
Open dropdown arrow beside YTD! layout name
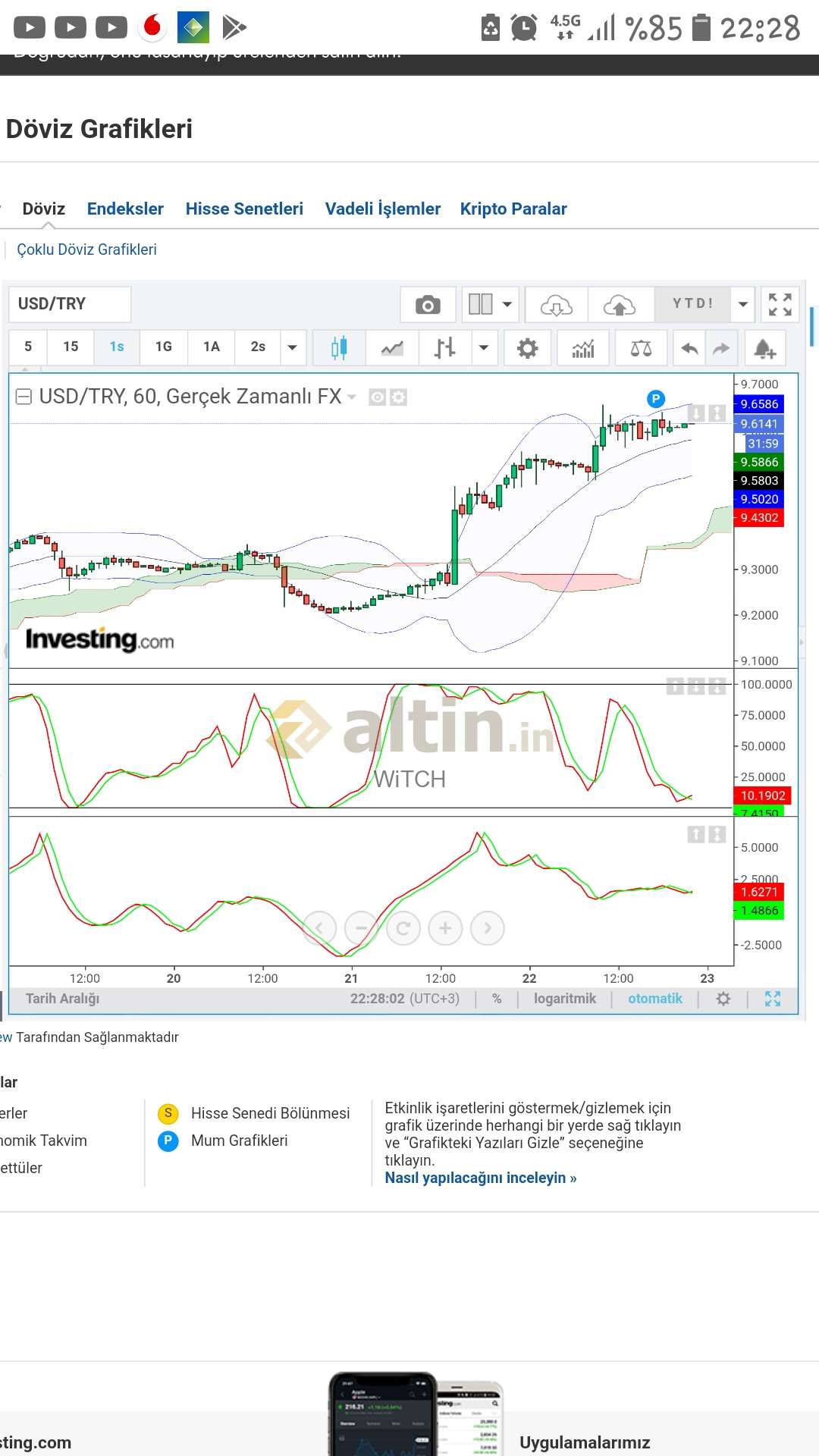point(743,305)
